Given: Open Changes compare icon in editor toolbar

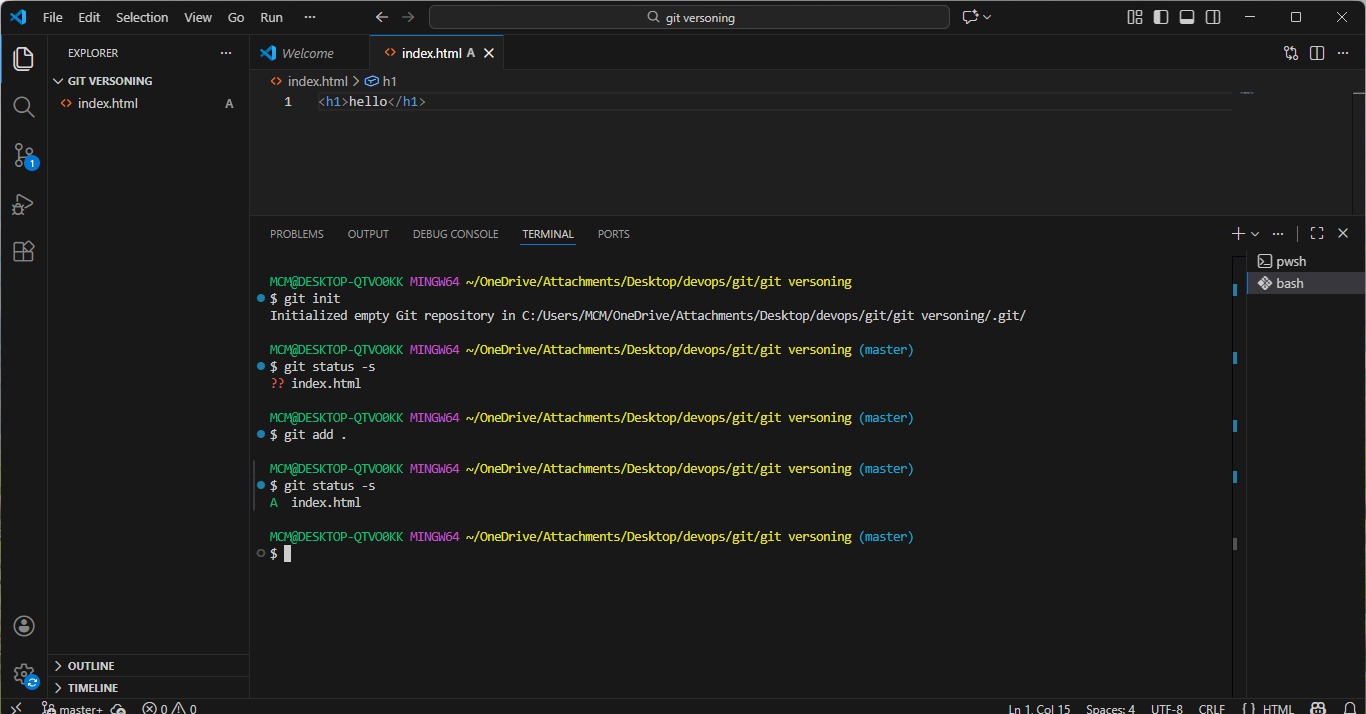Looking at the screenshot, I should tap(1291, 53).
